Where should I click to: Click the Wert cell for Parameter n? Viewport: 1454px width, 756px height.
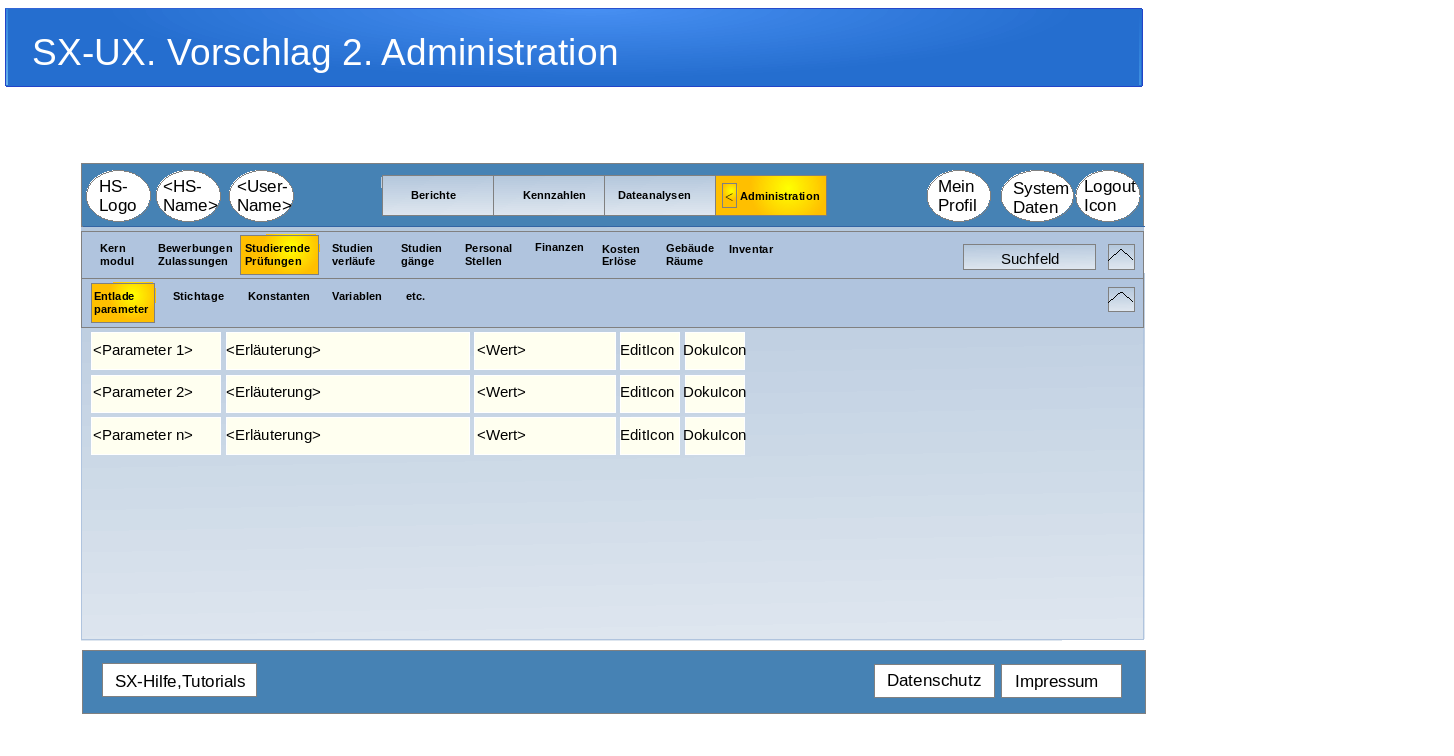click(x=545, y=436)
